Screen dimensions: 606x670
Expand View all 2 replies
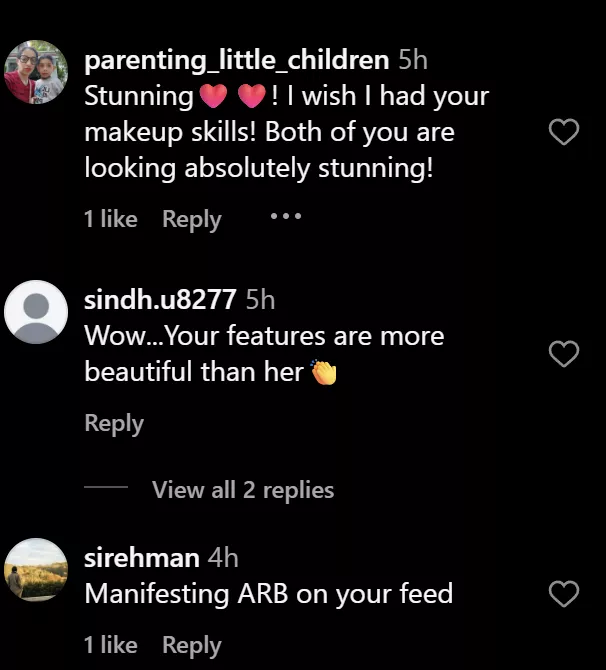coord(242,490)
